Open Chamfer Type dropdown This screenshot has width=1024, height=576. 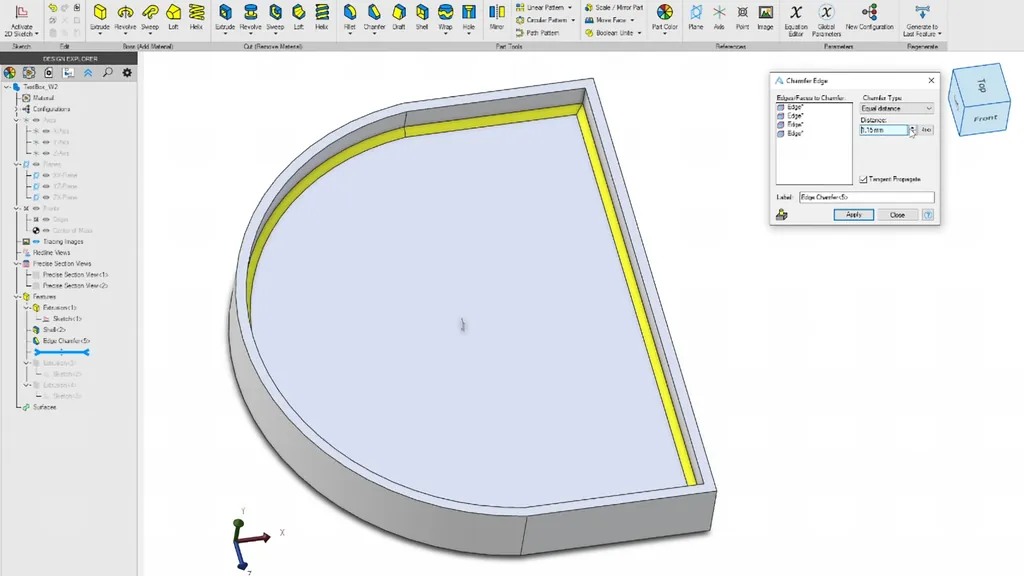(896, 108)
